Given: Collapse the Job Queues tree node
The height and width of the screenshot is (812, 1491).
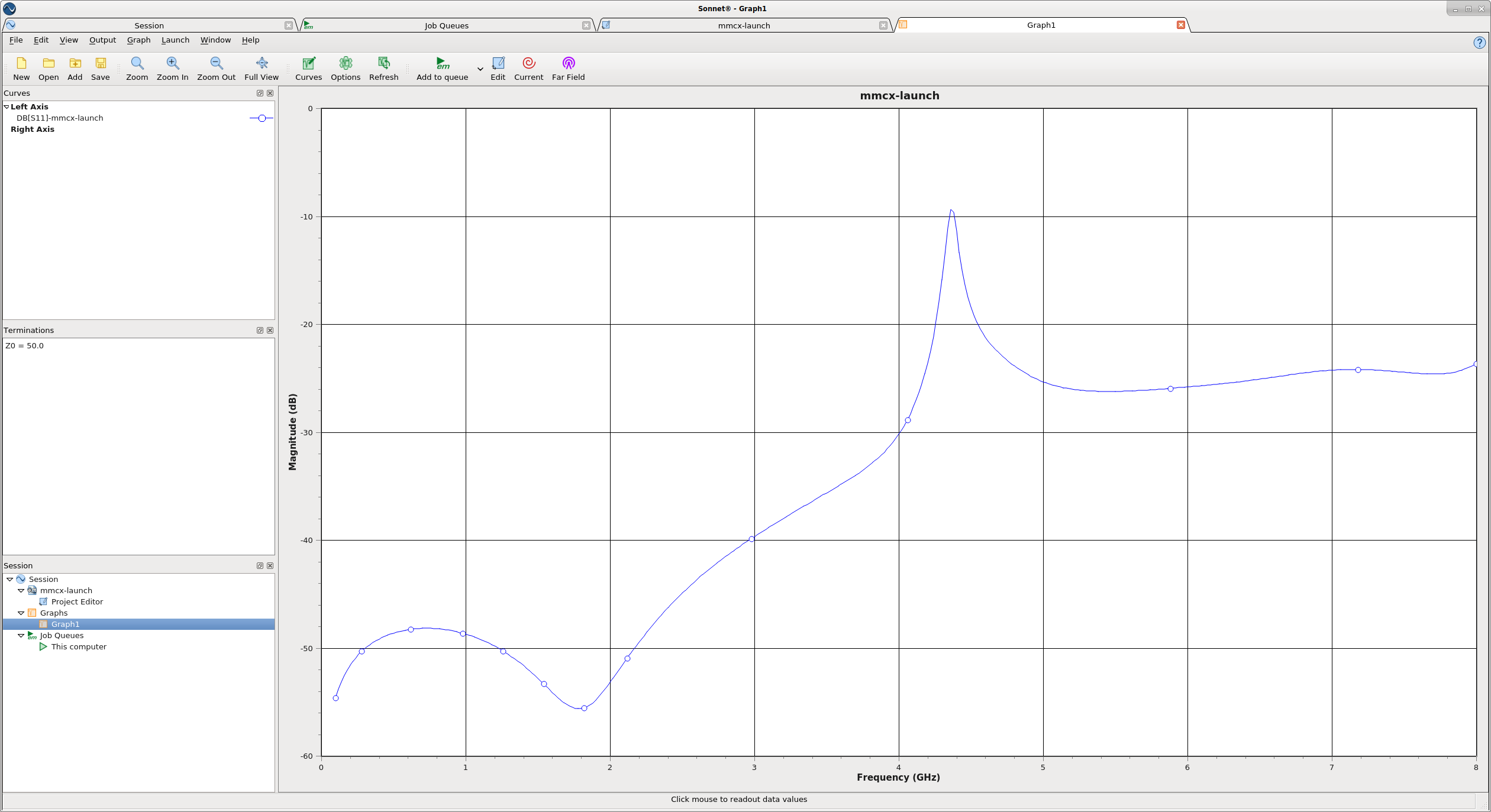Looking at the screenshot, I should click(21, 636).
